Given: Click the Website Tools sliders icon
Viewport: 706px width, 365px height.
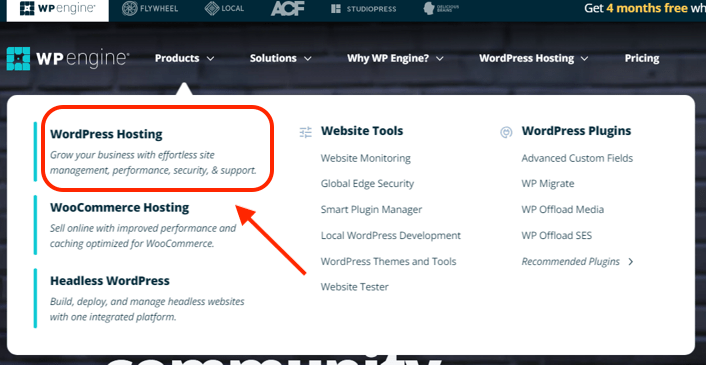Looking at the screenshot, I should pos(305,132).
